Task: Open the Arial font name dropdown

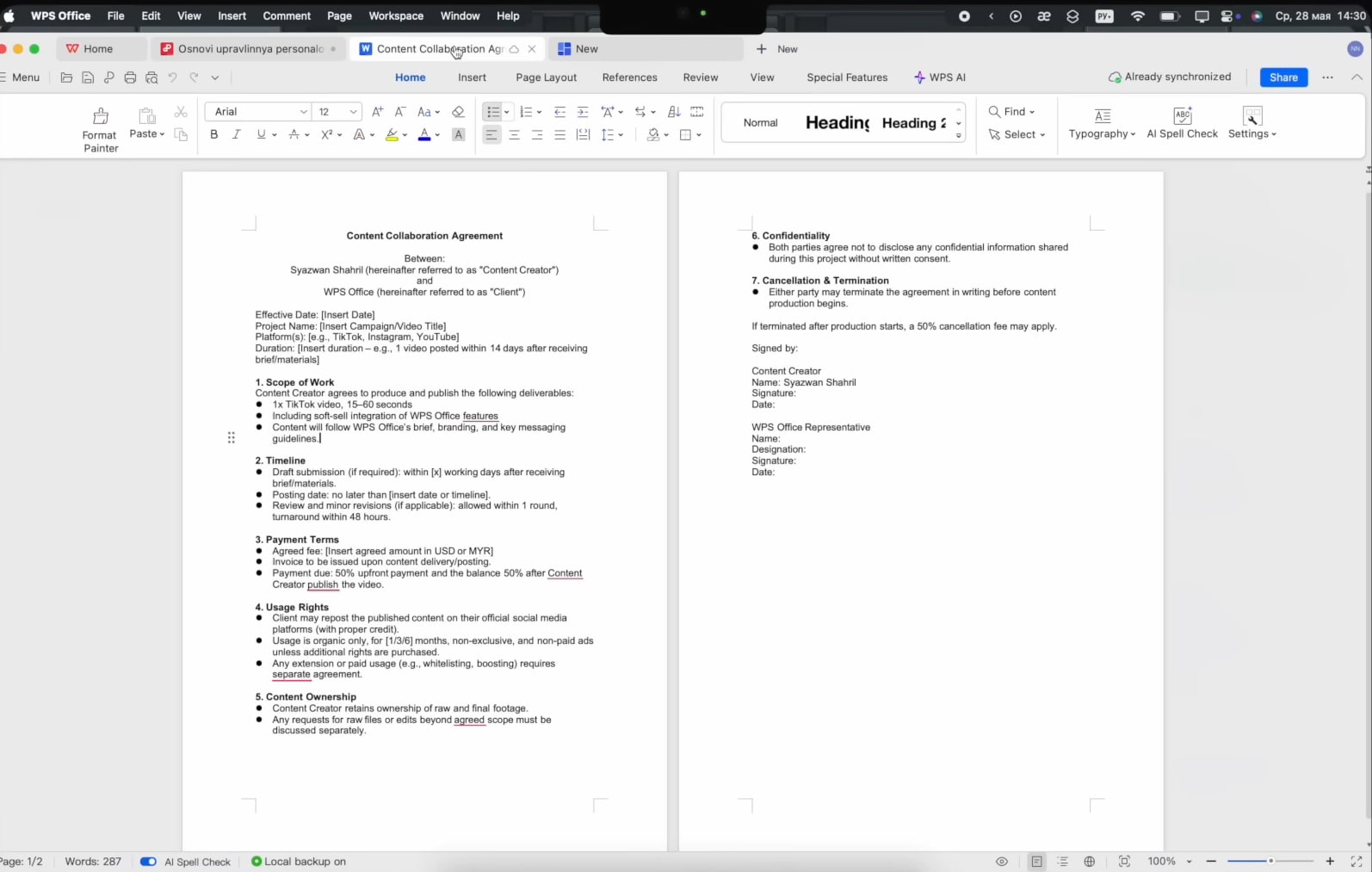Action: click(x=303, y=112)
